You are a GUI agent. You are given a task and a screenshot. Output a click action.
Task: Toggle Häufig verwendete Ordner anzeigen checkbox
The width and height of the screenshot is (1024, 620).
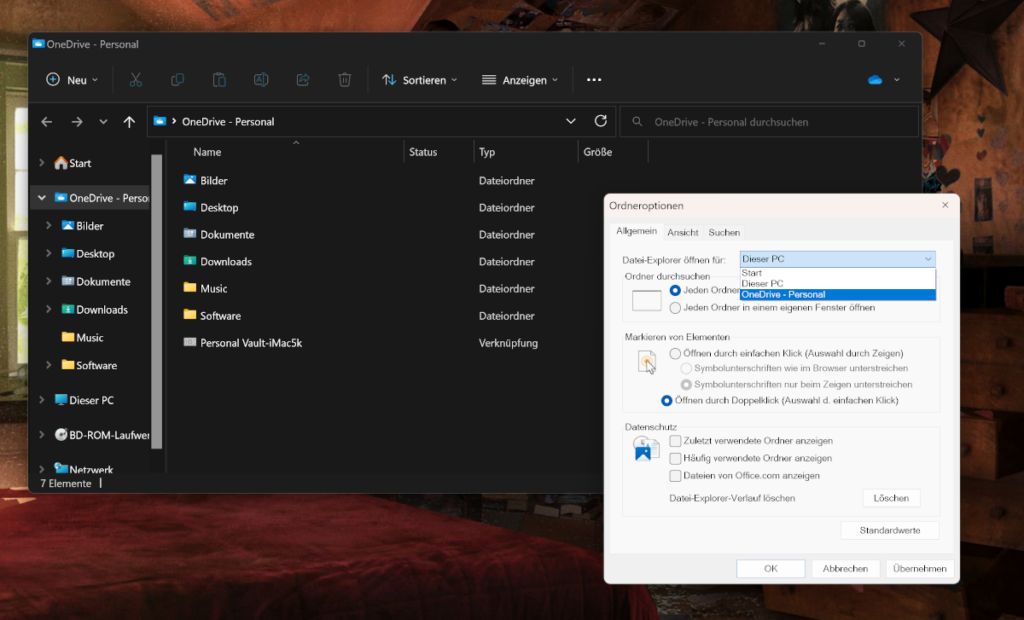(x=675, y=459)
